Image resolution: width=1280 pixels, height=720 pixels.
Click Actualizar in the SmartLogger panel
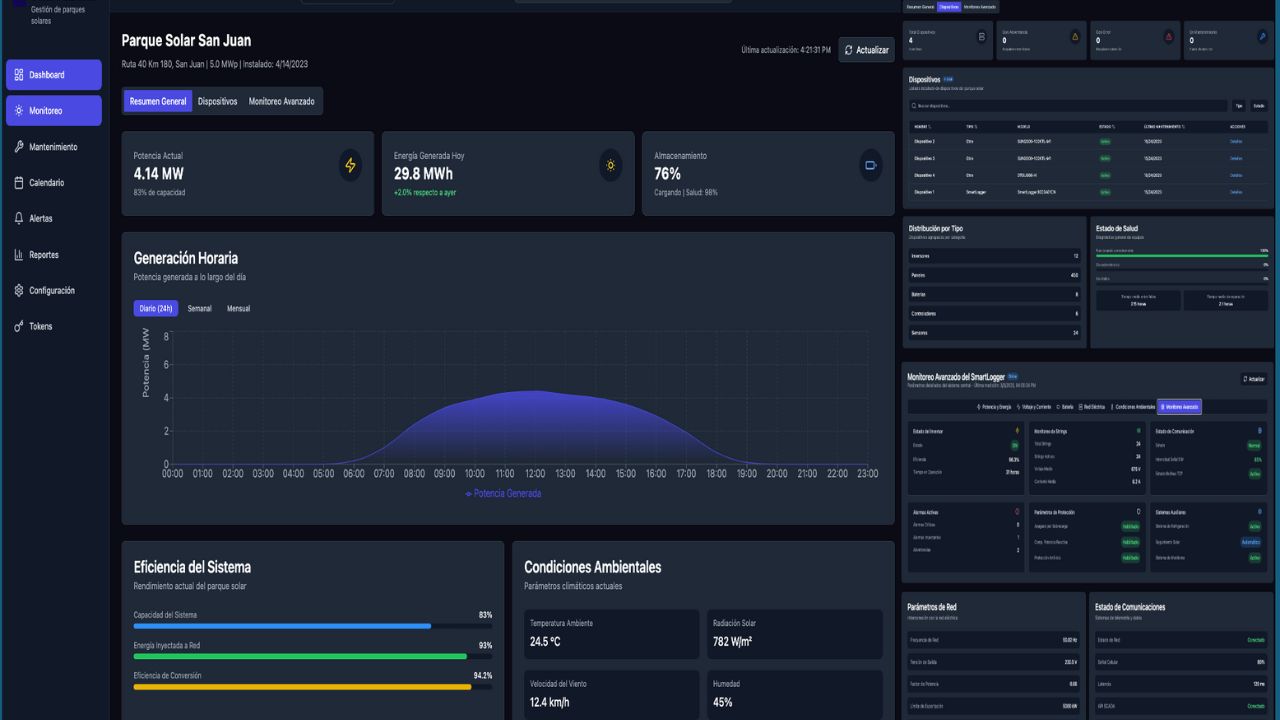pos(1254,379)
